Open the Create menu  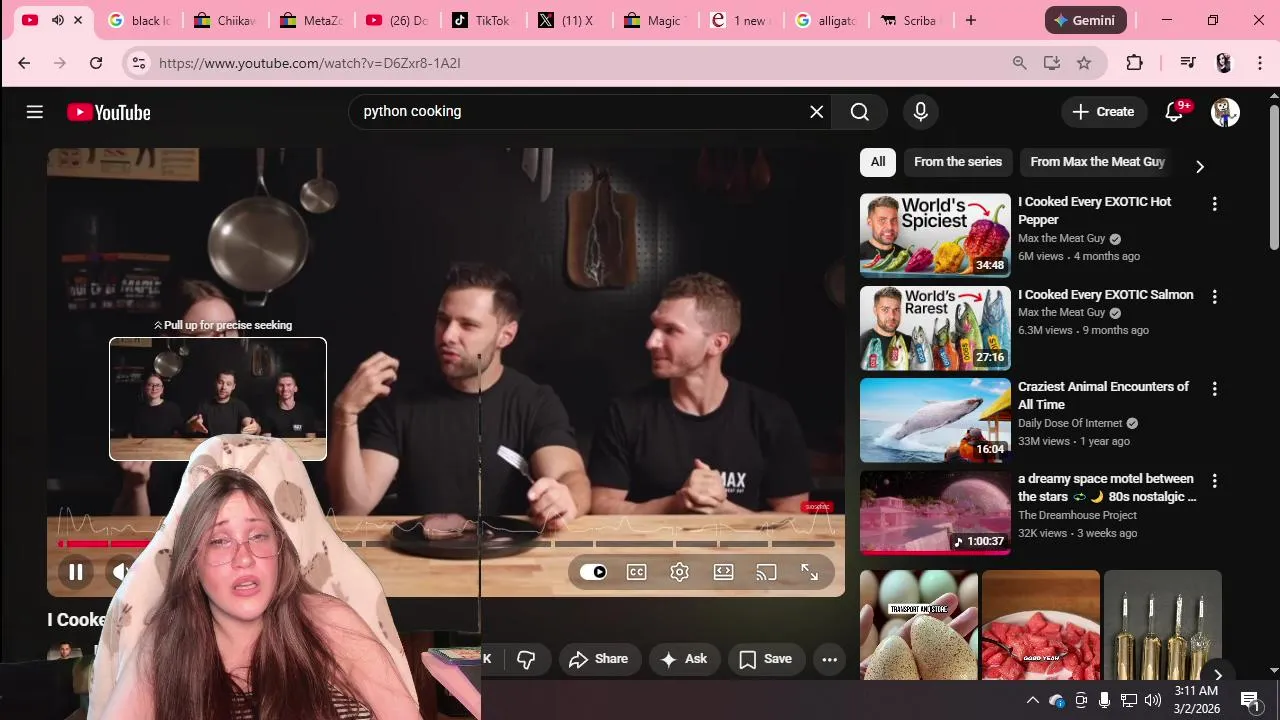1104,112
